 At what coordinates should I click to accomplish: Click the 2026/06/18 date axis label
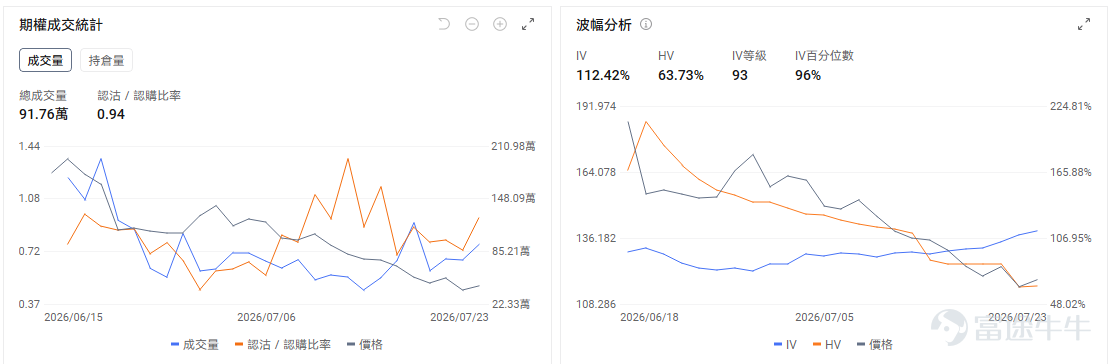(x=650, y=317)
